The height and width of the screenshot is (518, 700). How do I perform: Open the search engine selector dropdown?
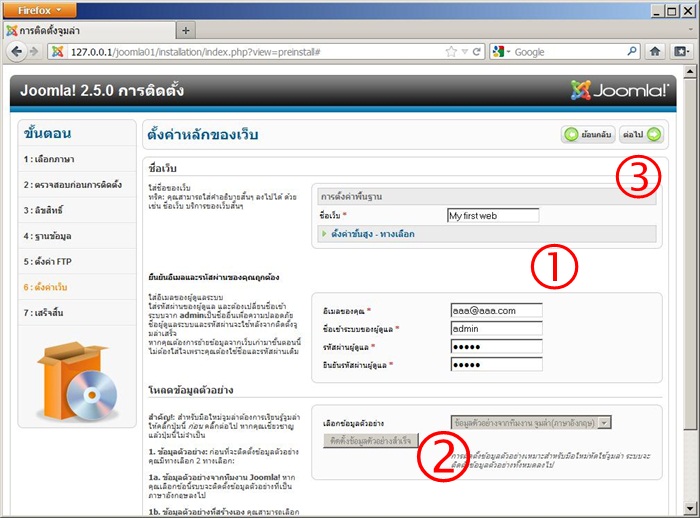point(501,52)
